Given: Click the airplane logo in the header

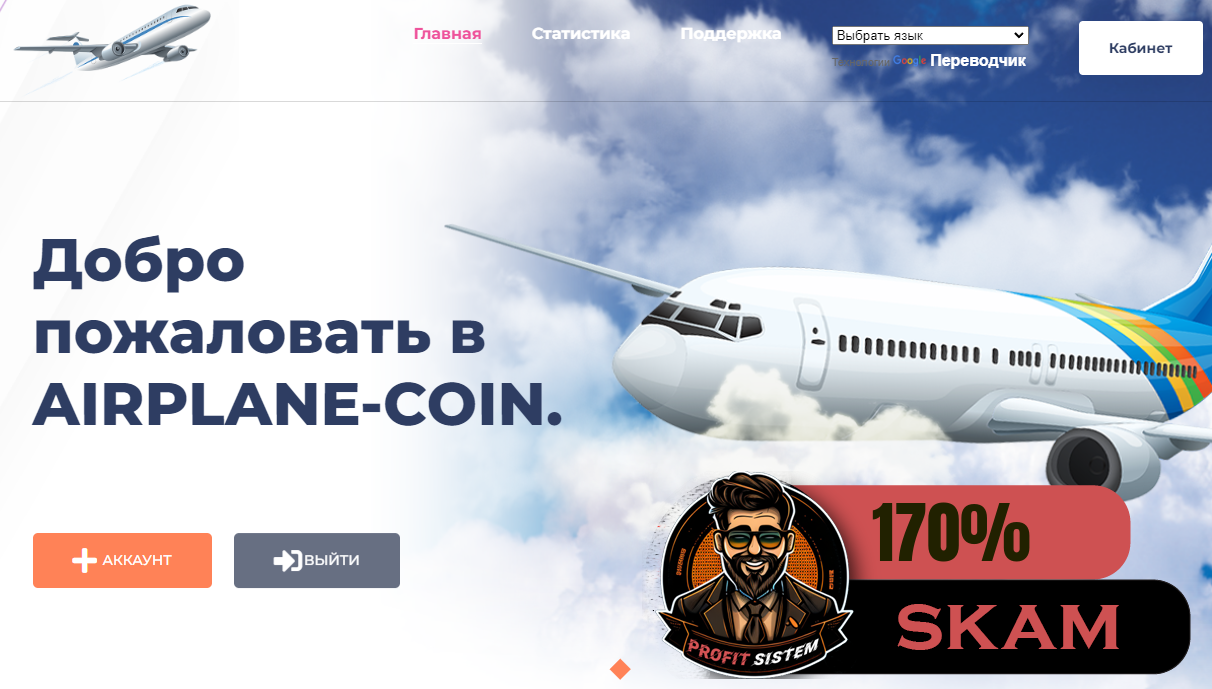Looking at the screenshot, I should click(112, 39).
